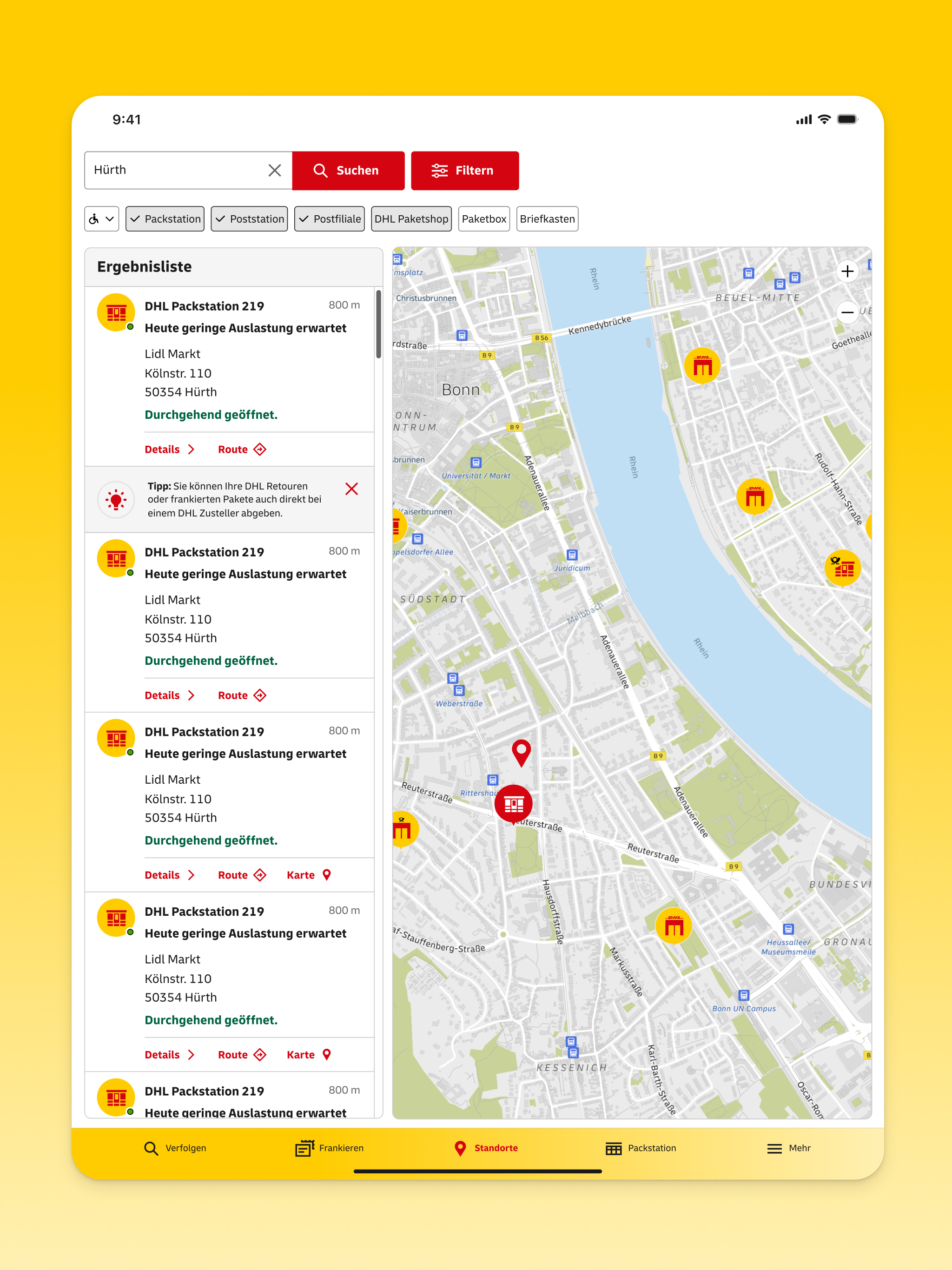Select the Heussallee/Museumsmeile stop icon
Viewport: 952px width, 1270px height.
coord(788,929)
